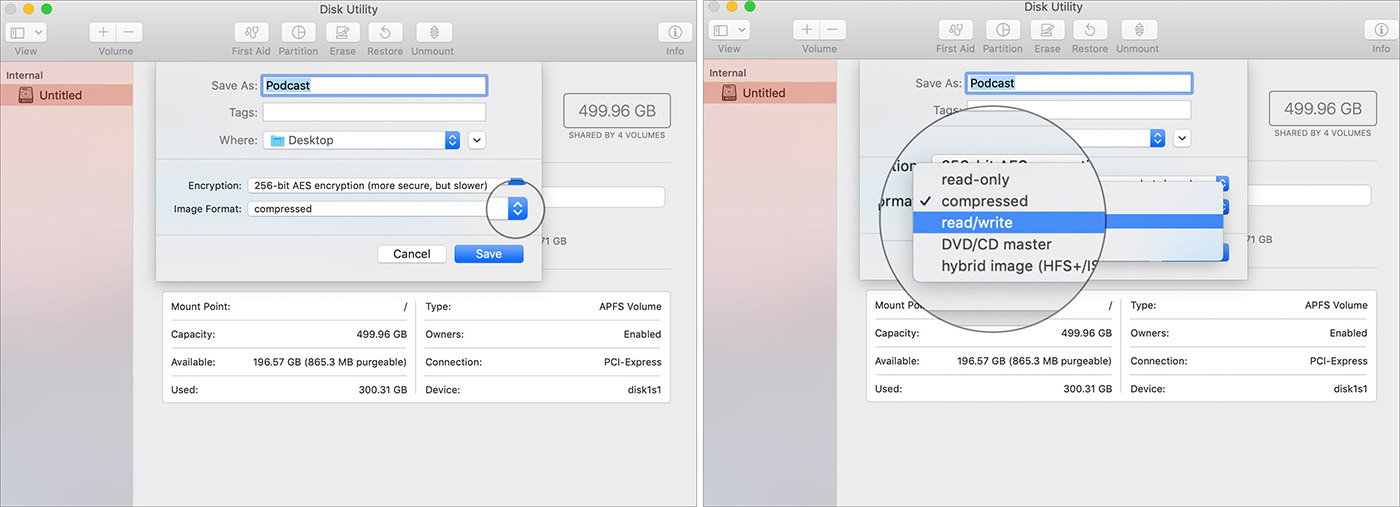Click Owners Enabled value in format-list window
Viewport: 1400px width, 507px height.
[x=1348, y=333]
